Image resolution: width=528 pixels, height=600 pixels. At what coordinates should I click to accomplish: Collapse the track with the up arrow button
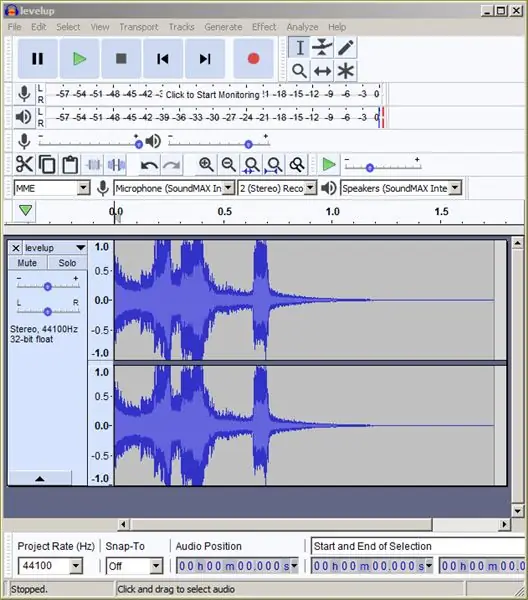point(40,478)
